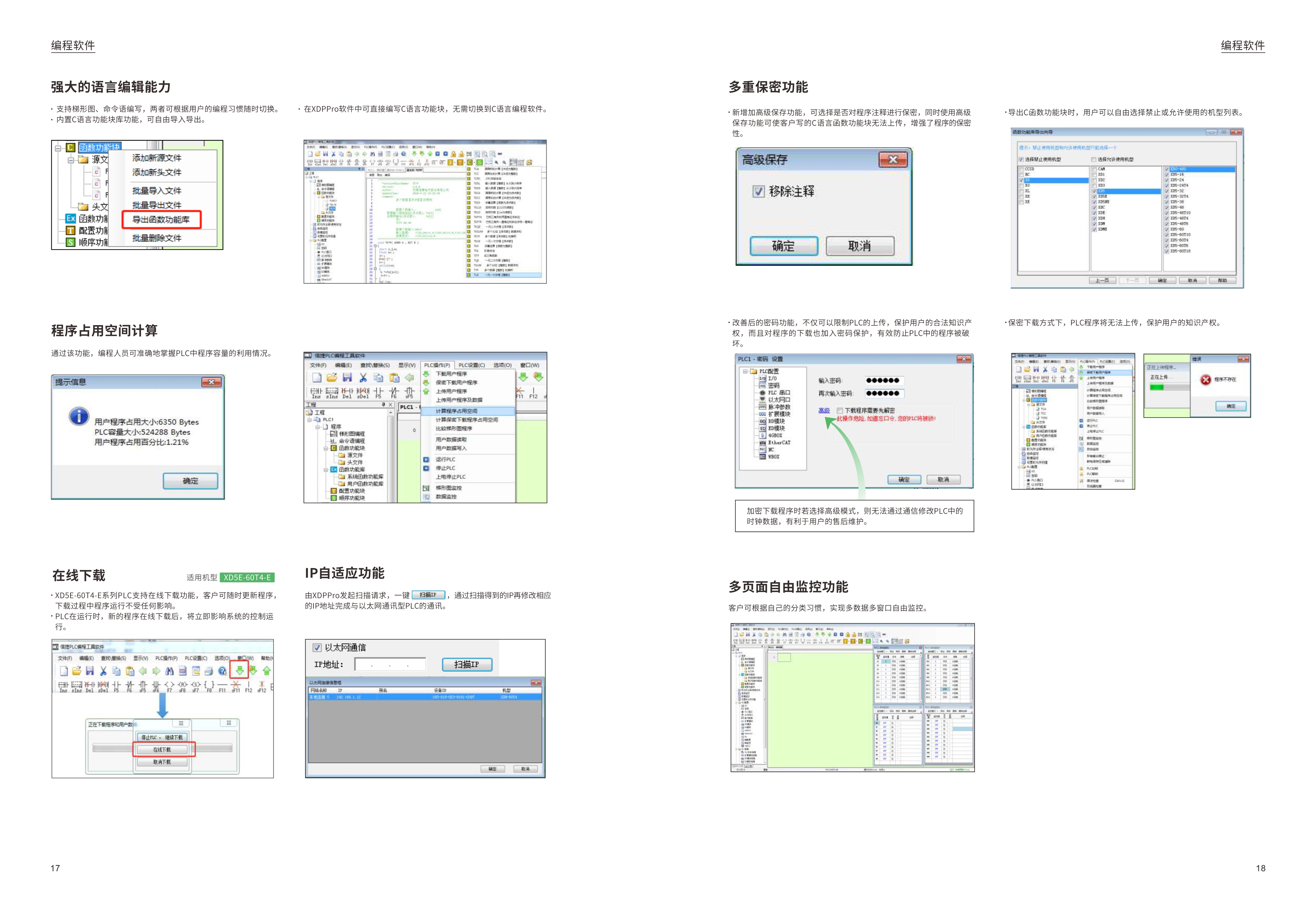Choose 批量导入文件 in context menu
This screenshot has height=899, width=1316.
coord(157,191)
